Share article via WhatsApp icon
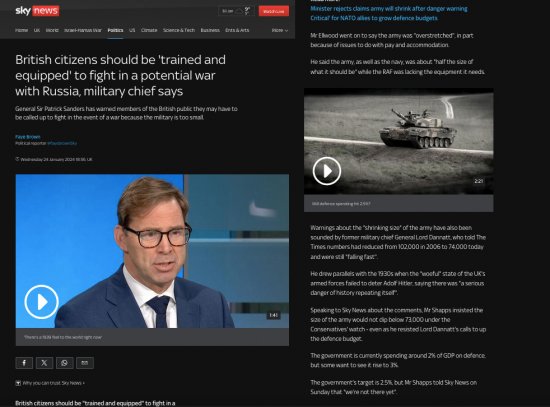This screenshot has height=407, width=550. coord(65,363)
